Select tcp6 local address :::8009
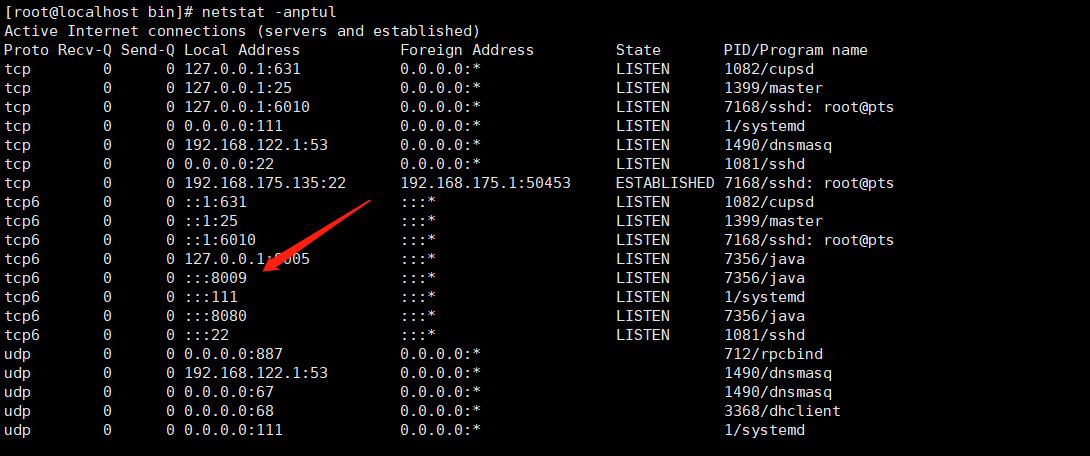The height and width of the screenshot is (456, 1090). 215,278
